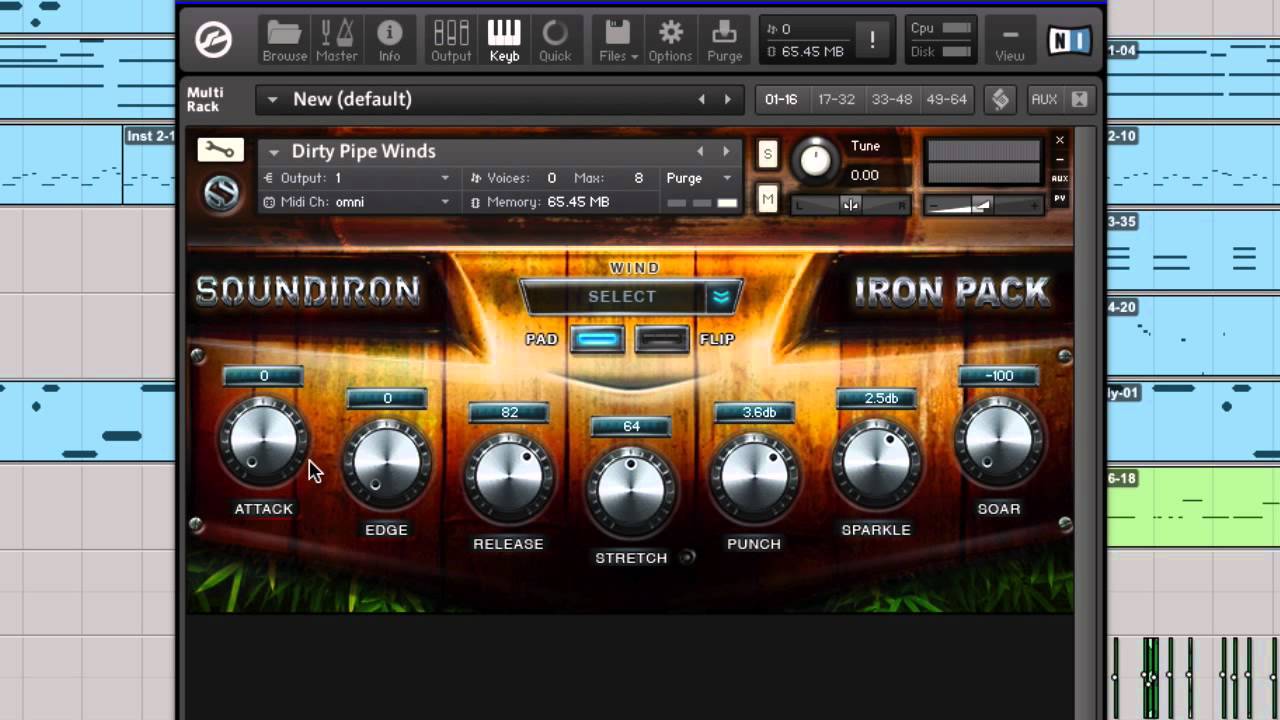Solo the Dirty Pipe Winds instrument

[x=767, y=153]
